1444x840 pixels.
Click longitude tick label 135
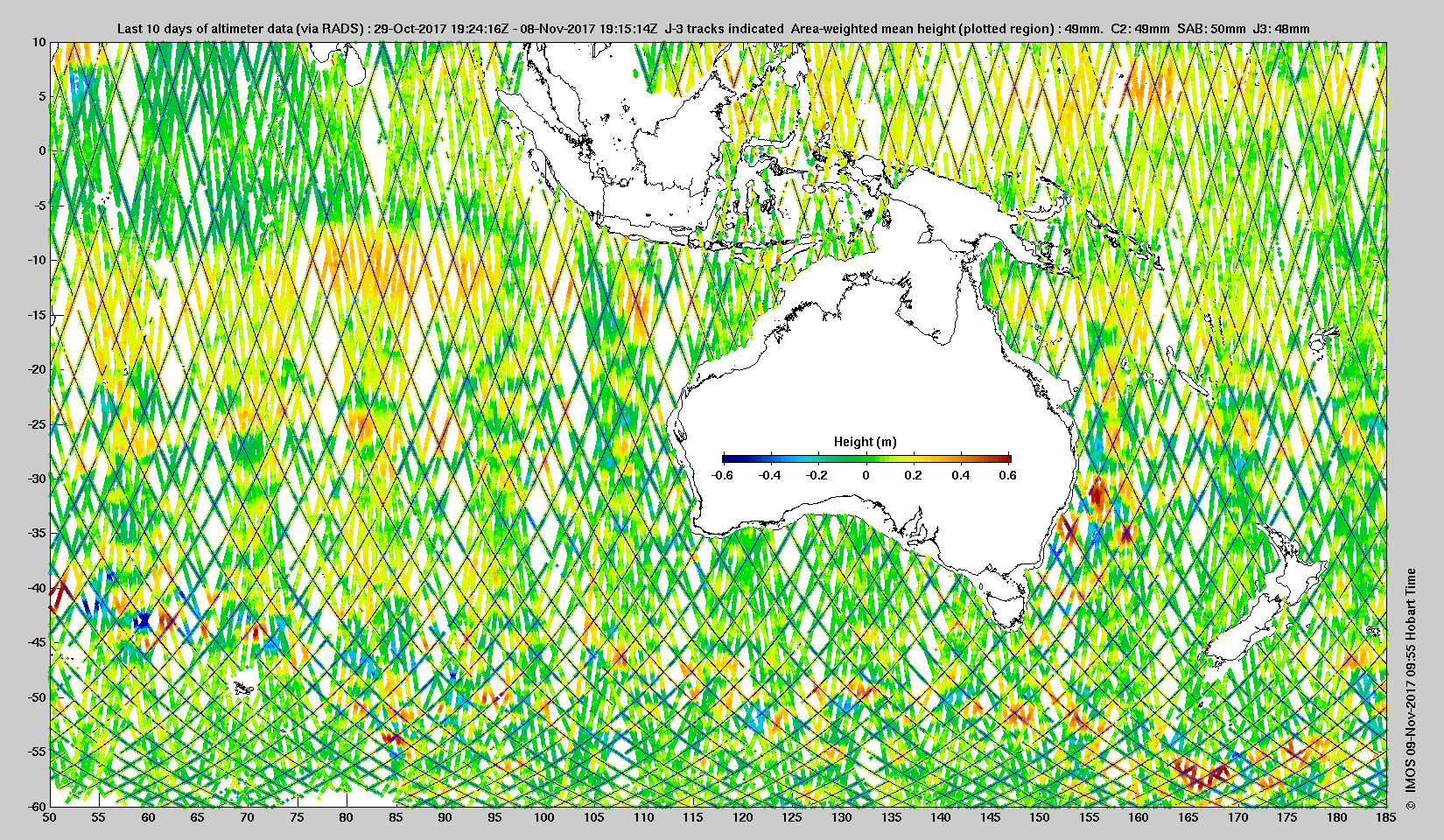[x=891, y=818]
